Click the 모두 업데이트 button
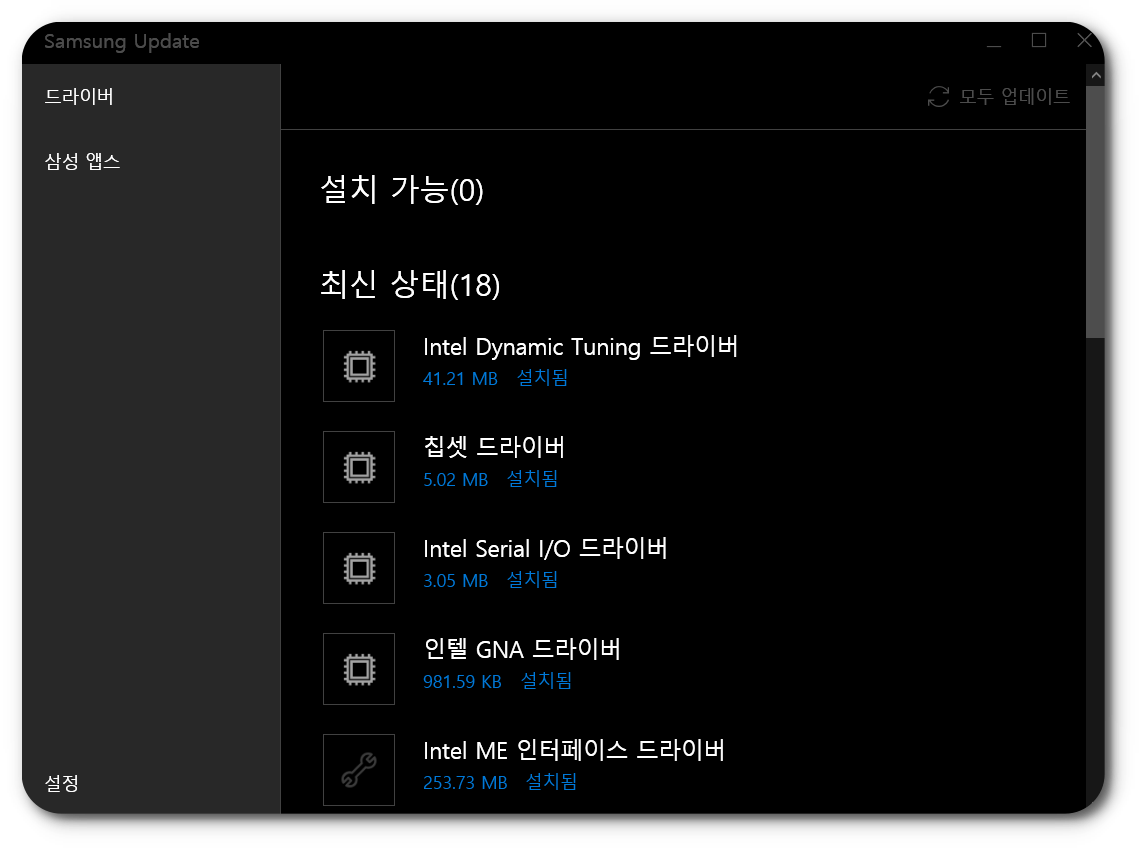This screenshot has height=848, width=1139. point(1015,96)
